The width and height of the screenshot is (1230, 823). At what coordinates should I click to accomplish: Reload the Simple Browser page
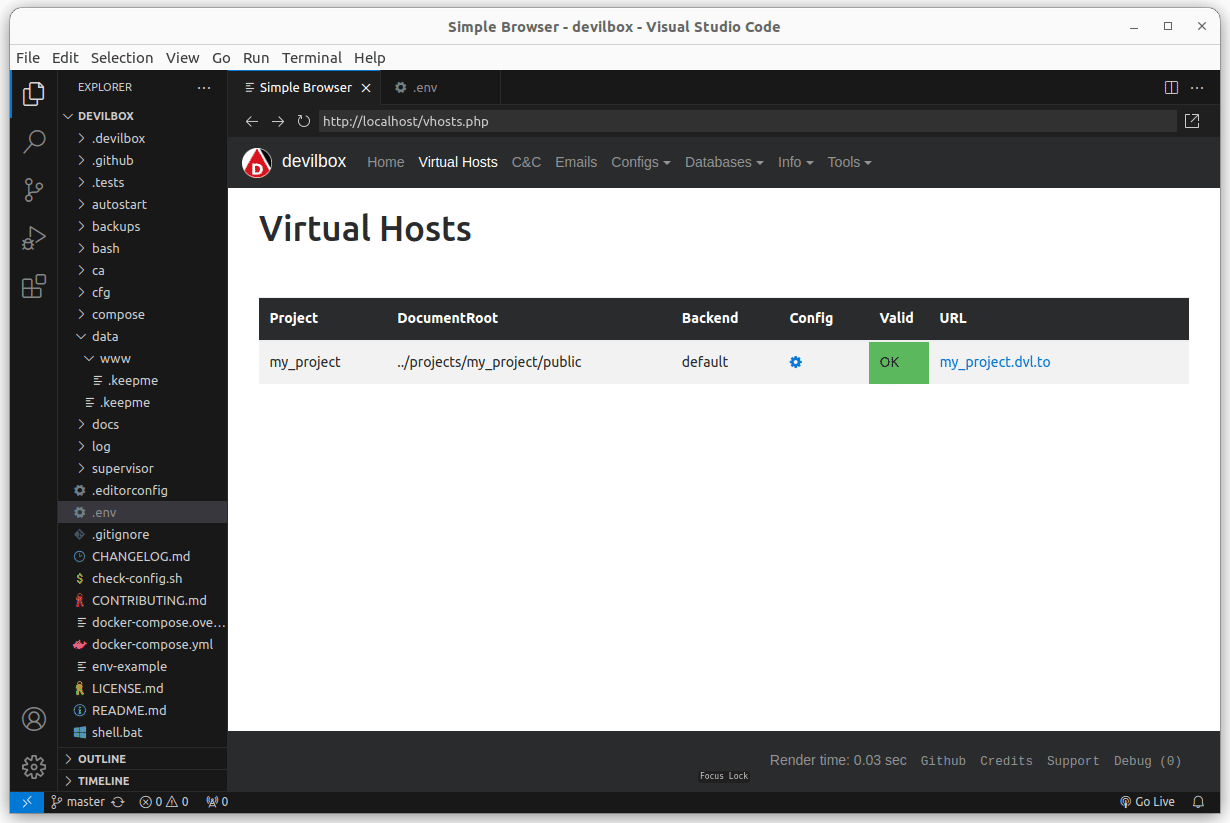tap(304, 121)
